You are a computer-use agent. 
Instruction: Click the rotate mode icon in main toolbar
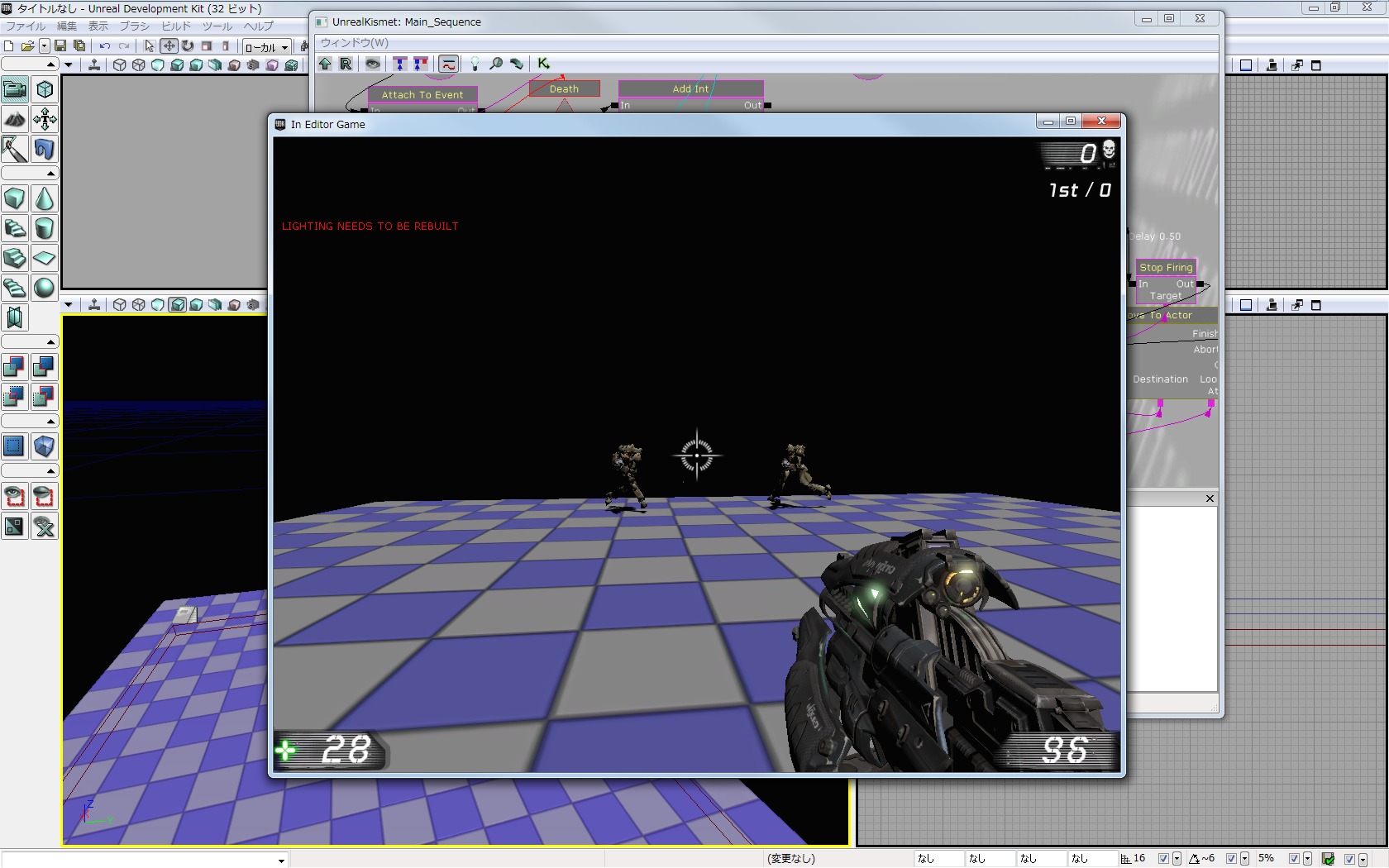[188, 46]
